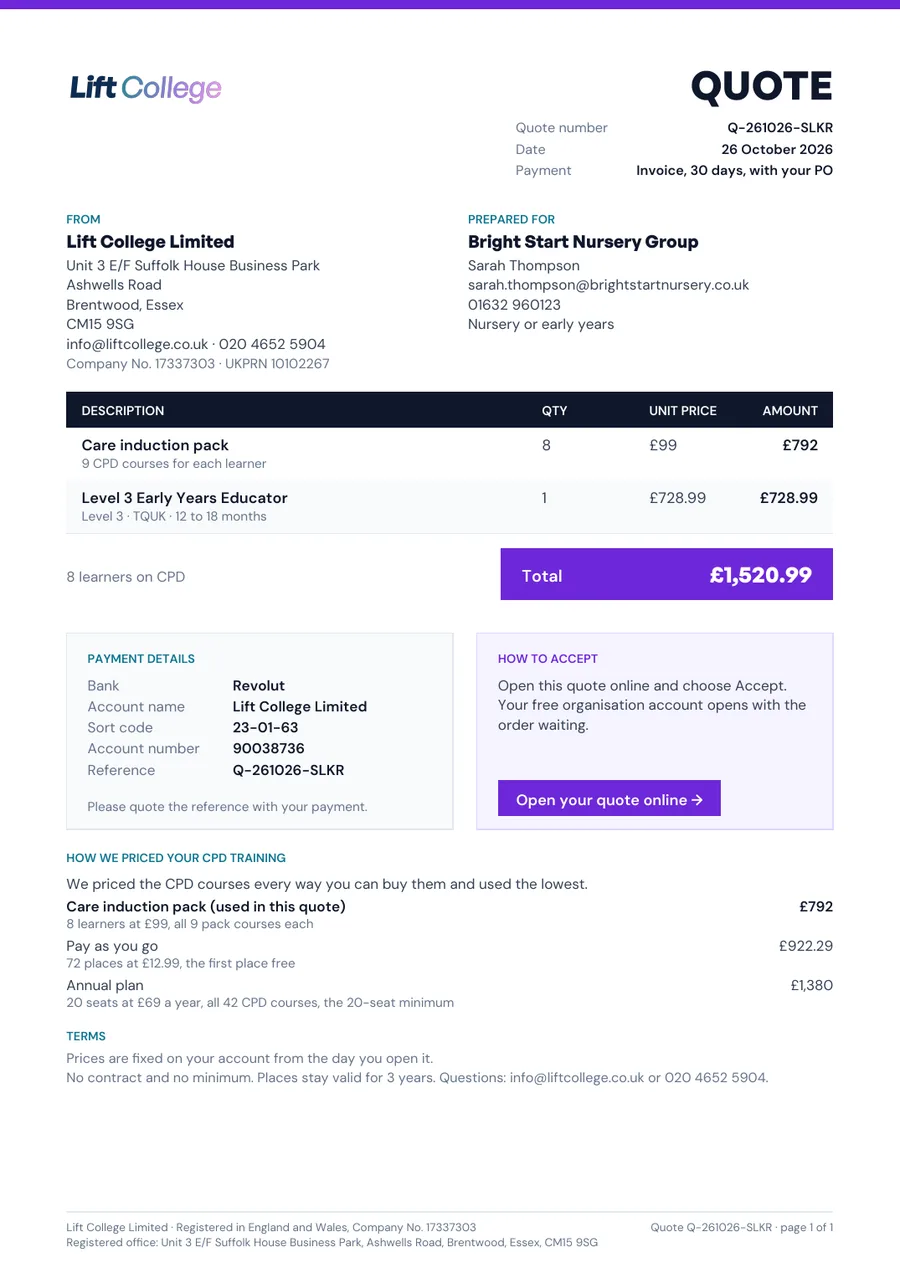The image size is (900, 1273).
Task: Click the quote number Q-261026-SLKR at top
Action: coord(780,128)
